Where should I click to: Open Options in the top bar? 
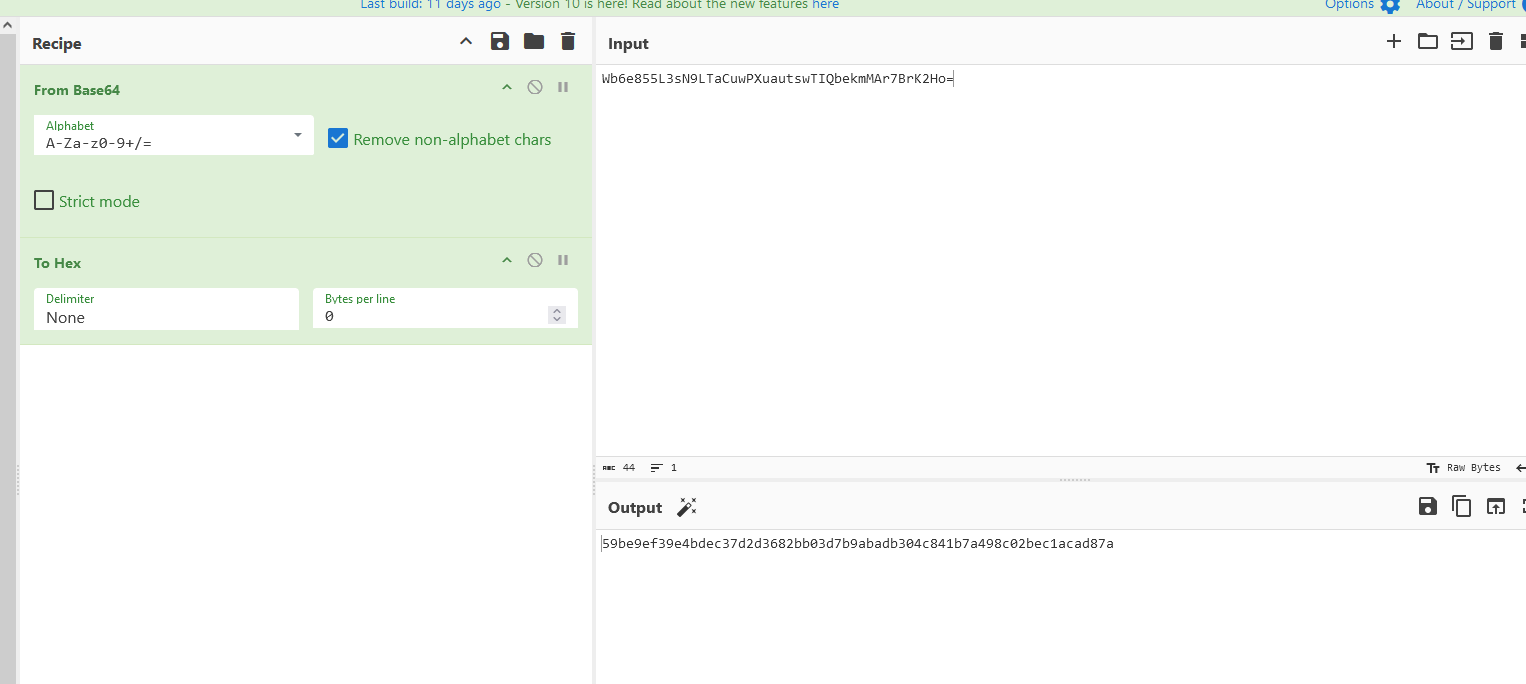[1362, 5]
